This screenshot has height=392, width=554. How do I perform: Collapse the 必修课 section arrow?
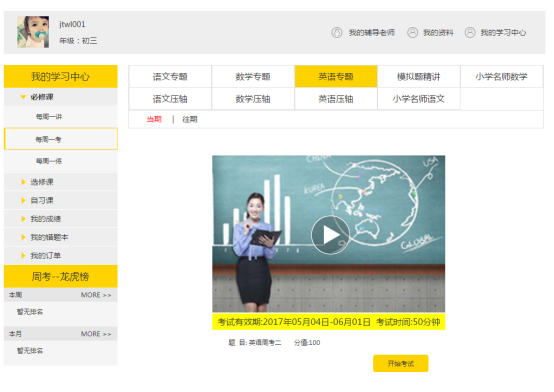click(23, 97)
